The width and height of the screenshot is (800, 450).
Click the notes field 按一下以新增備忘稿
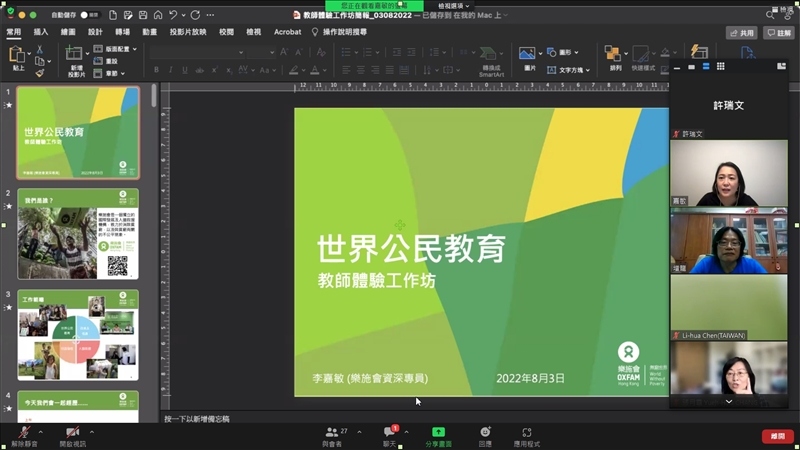pos(200,418)
